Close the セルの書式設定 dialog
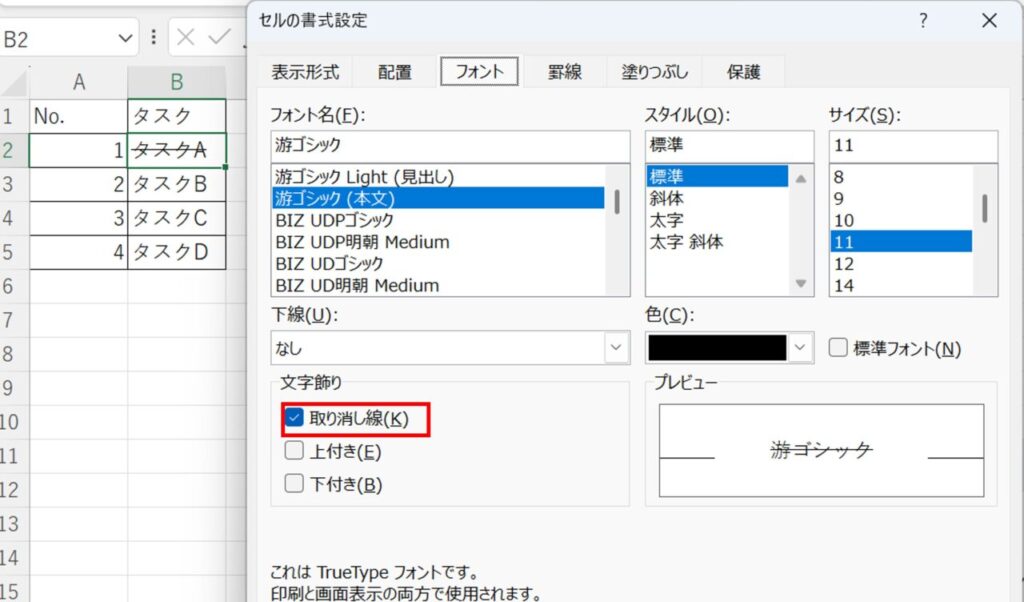The image size is (1024, 602). click(989, 21)
